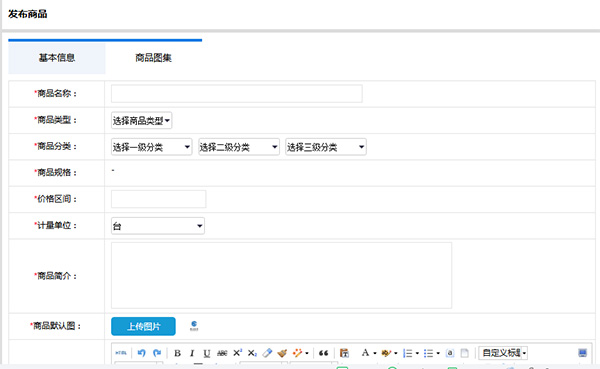Expand the 选择二级分类 dropdown
This screenshot has height=369, width=600.
238,147
